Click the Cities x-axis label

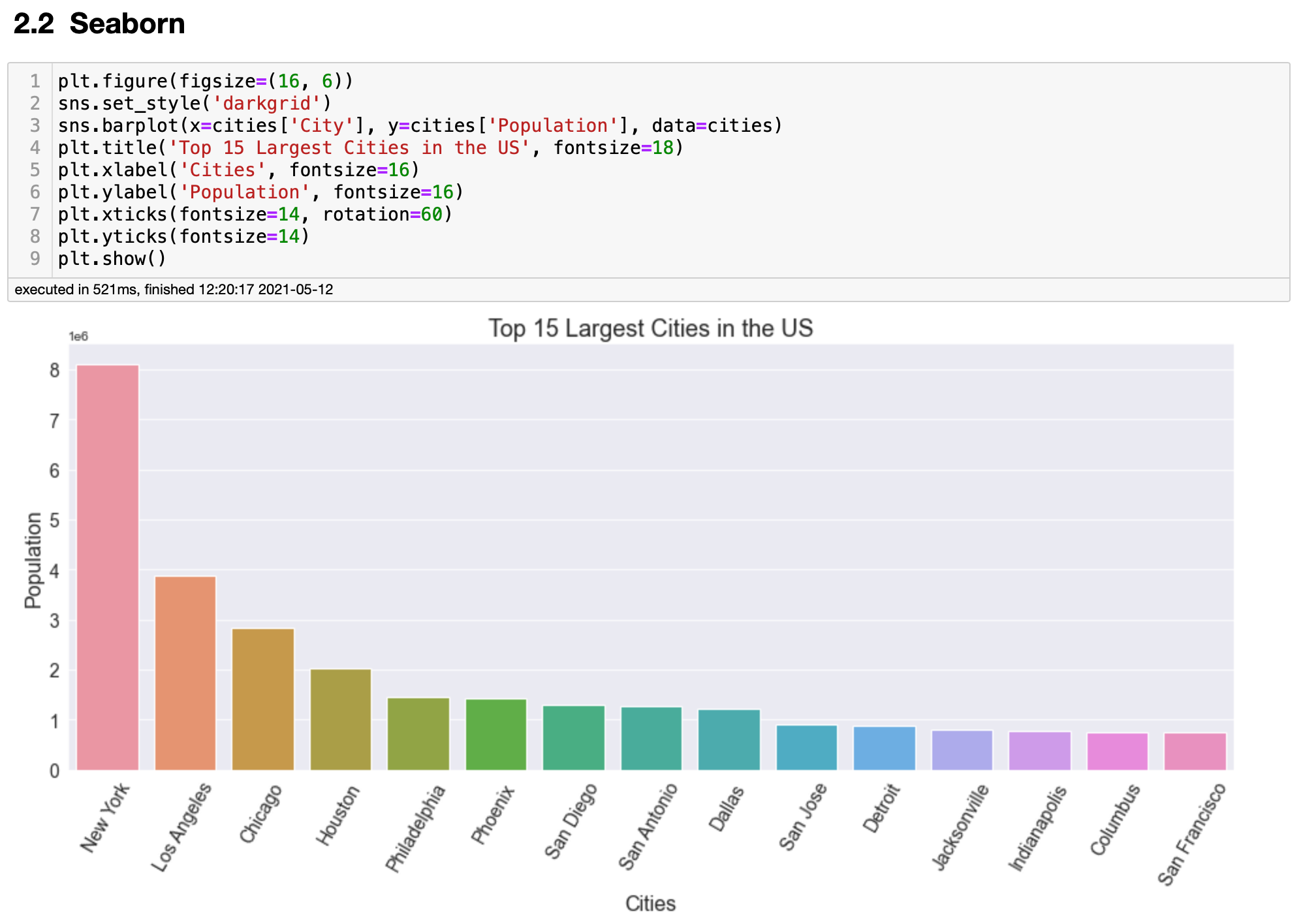[650, 903]
